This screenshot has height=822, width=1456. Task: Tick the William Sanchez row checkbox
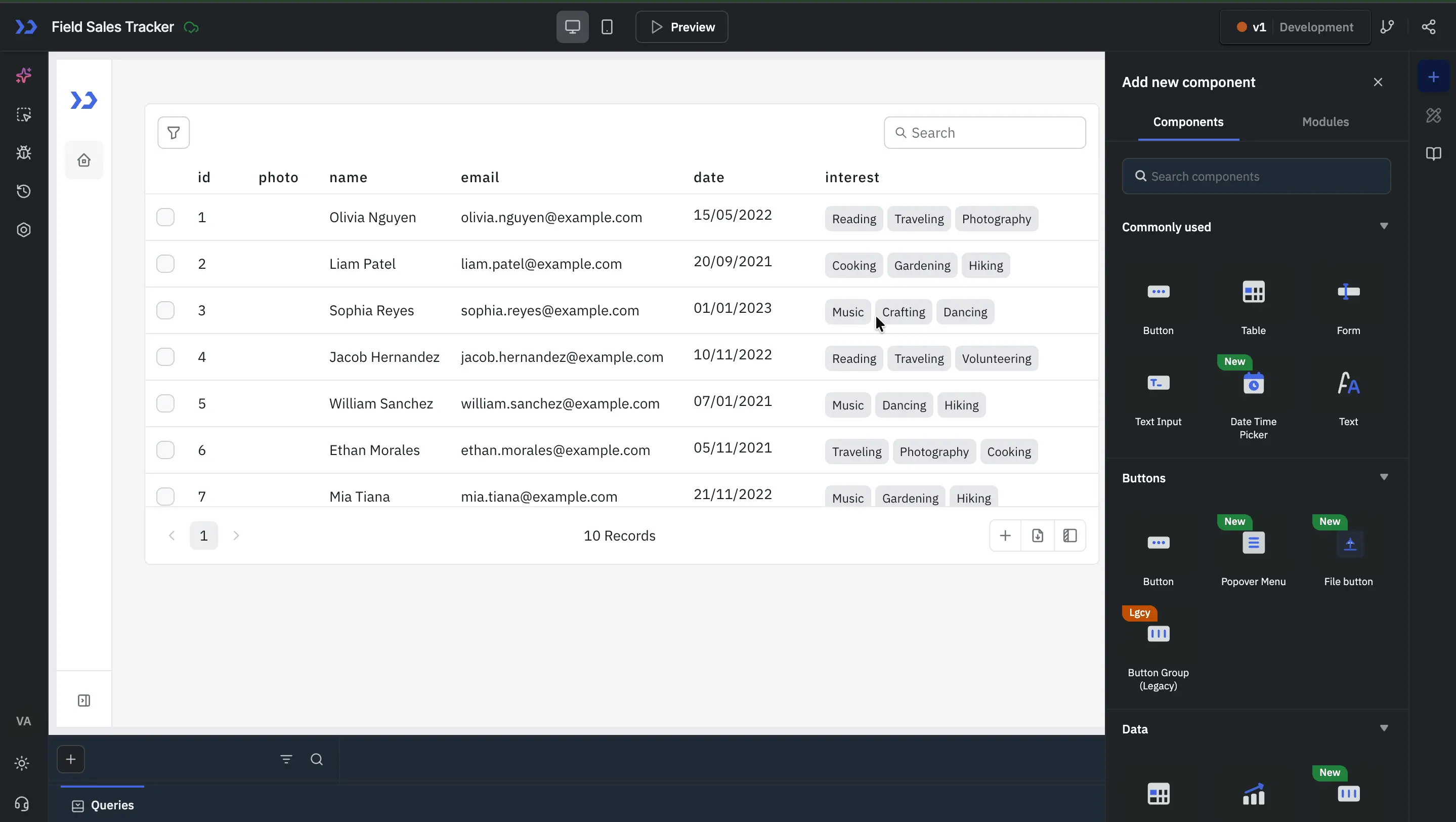click(x=165, y=403)
